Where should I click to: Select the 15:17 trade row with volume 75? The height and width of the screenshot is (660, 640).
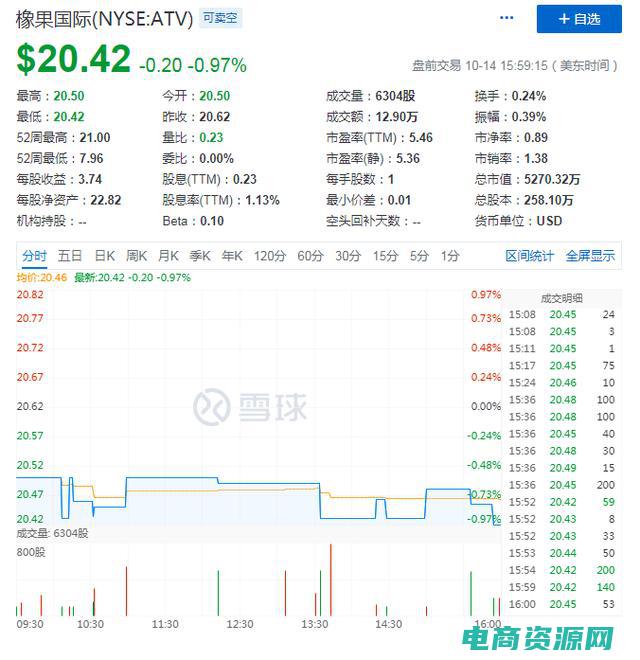tap(562, 365)
